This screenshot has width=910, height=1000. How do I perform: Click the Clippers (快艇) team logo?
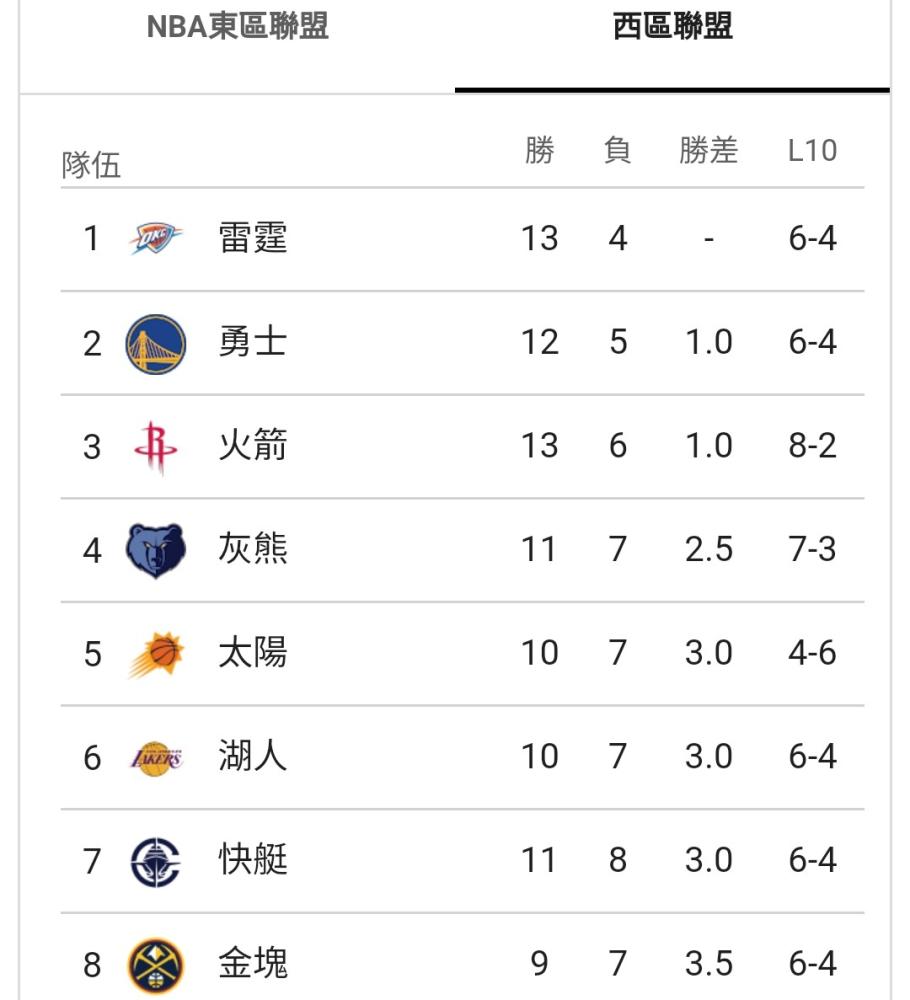click(x=156, y=862)
